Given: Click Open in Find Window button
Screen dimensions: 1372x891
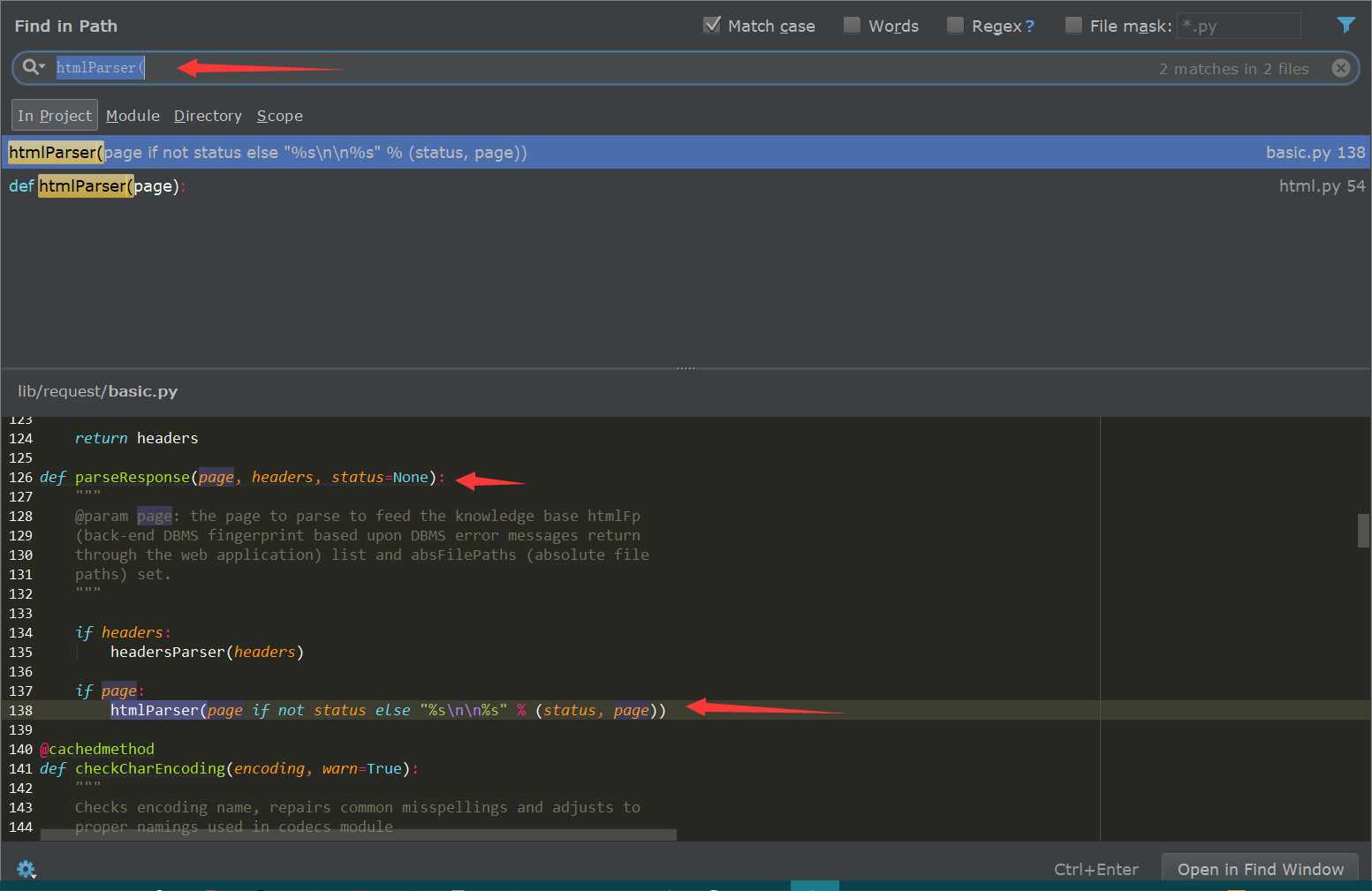Looking at the screenshot, I should coord(1260,869).
